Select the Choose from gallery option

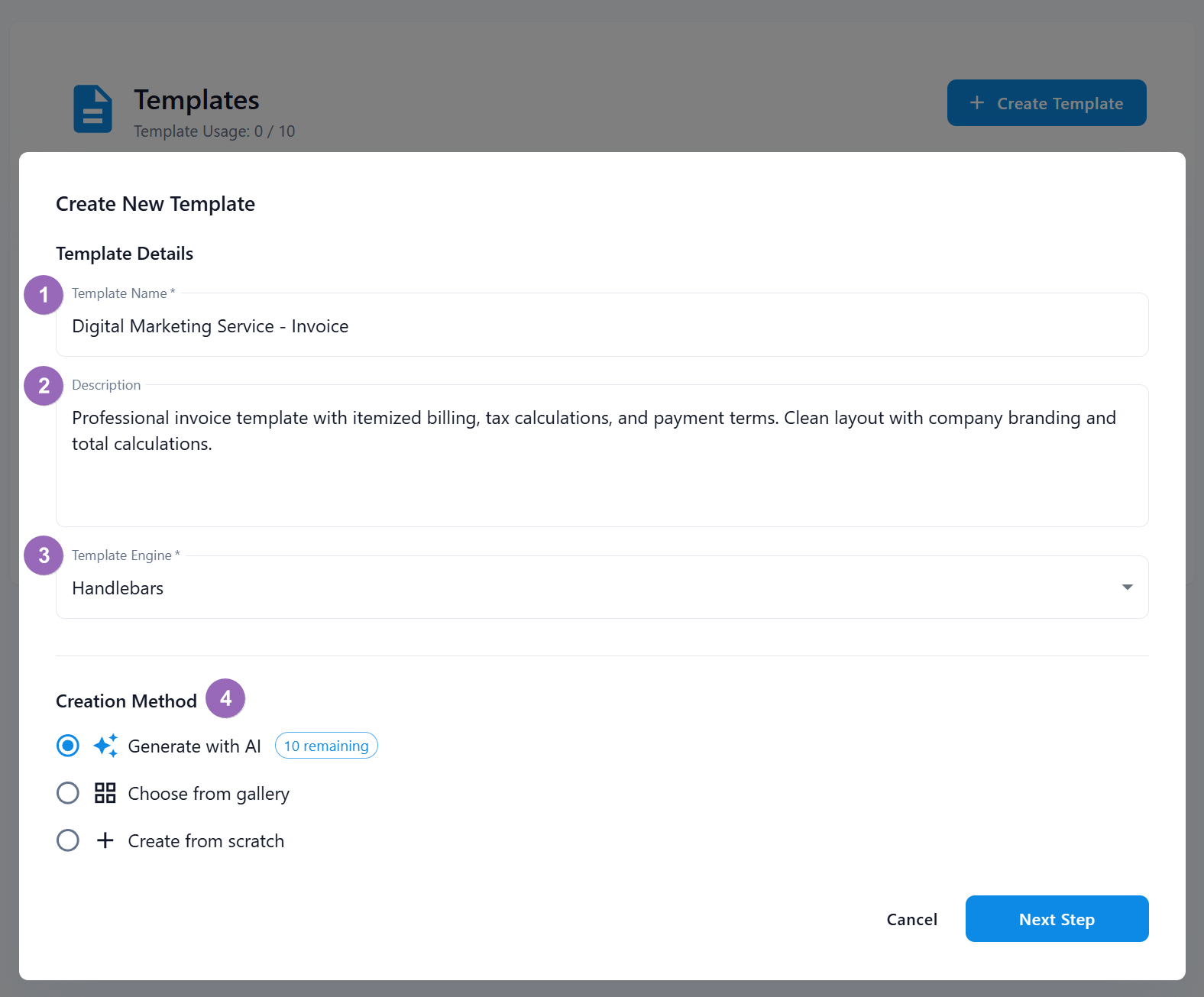click(68, 793)
